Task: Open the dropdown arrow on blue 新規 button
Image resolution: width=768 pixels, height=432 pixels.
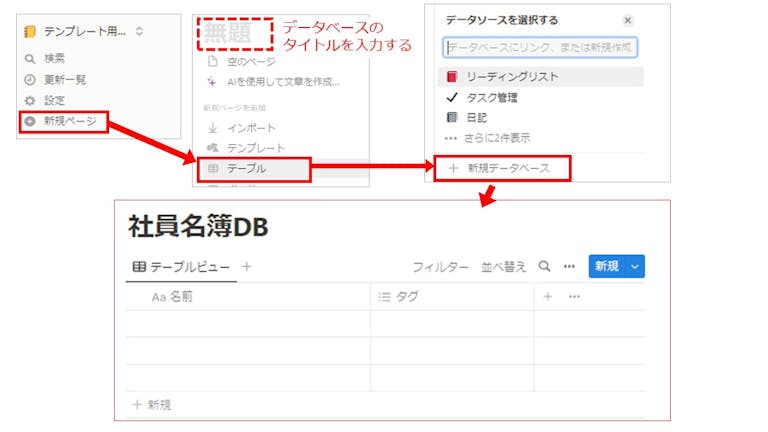Action: pyautogui.click(x=635, y=267)
